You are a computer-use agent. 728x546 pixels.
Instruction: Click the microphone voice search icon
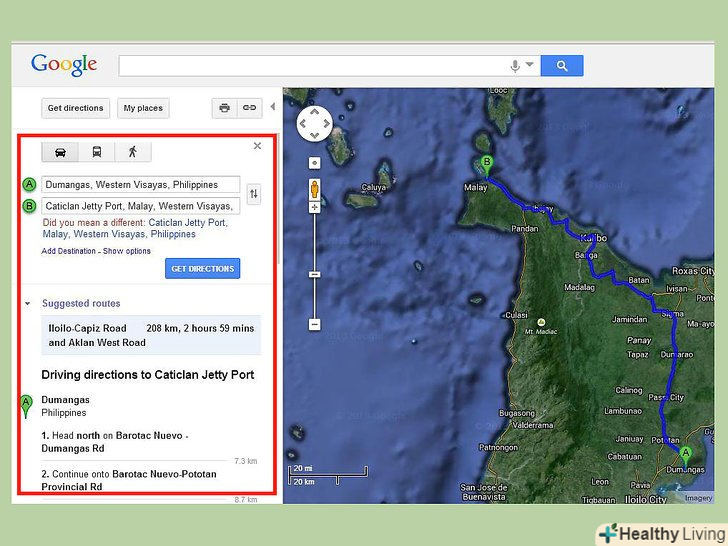tap(515, 66)
